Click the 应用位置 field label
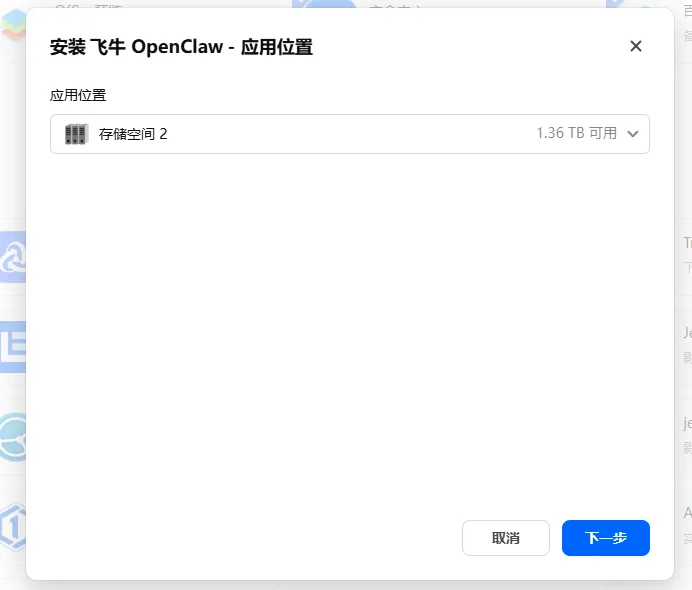This screenshot has height=590, width=692. [x=78, y=95]
